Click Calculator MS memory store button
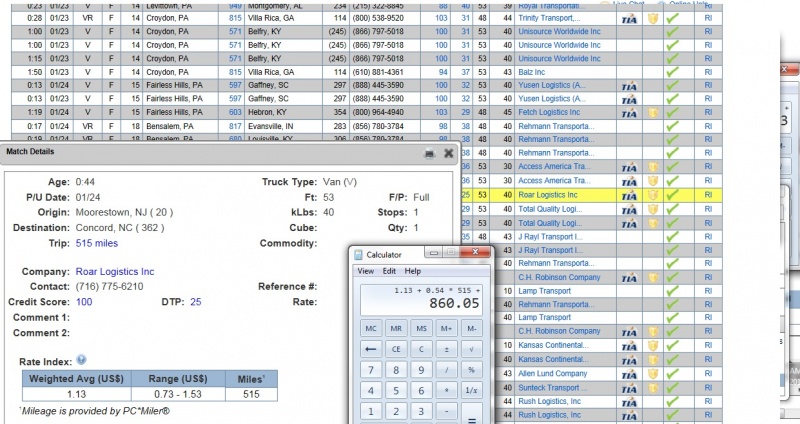Screen dimensions: 800x424 point(421,329)
